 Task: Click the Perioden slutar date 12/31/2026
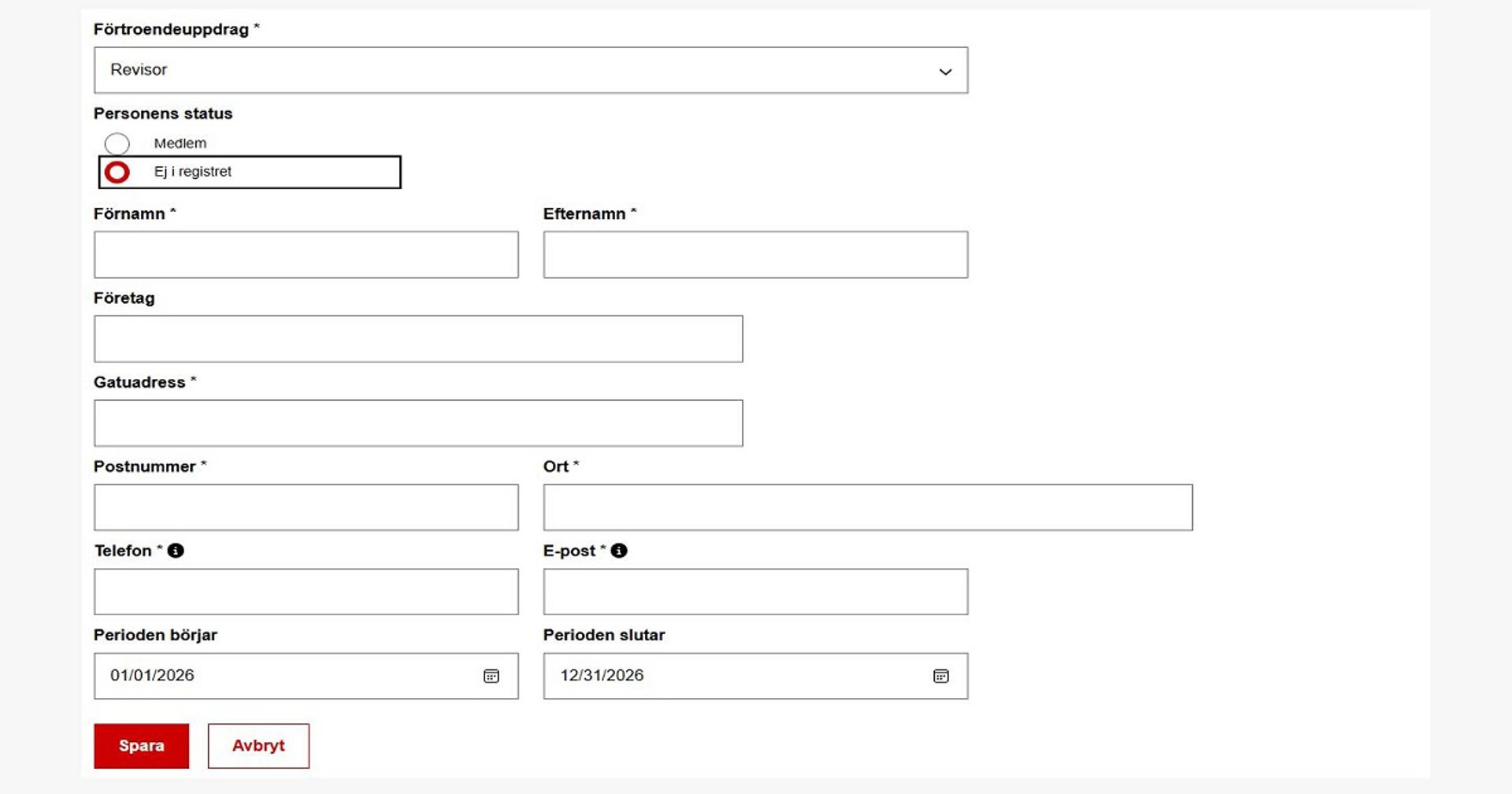[x=602, y=676]
